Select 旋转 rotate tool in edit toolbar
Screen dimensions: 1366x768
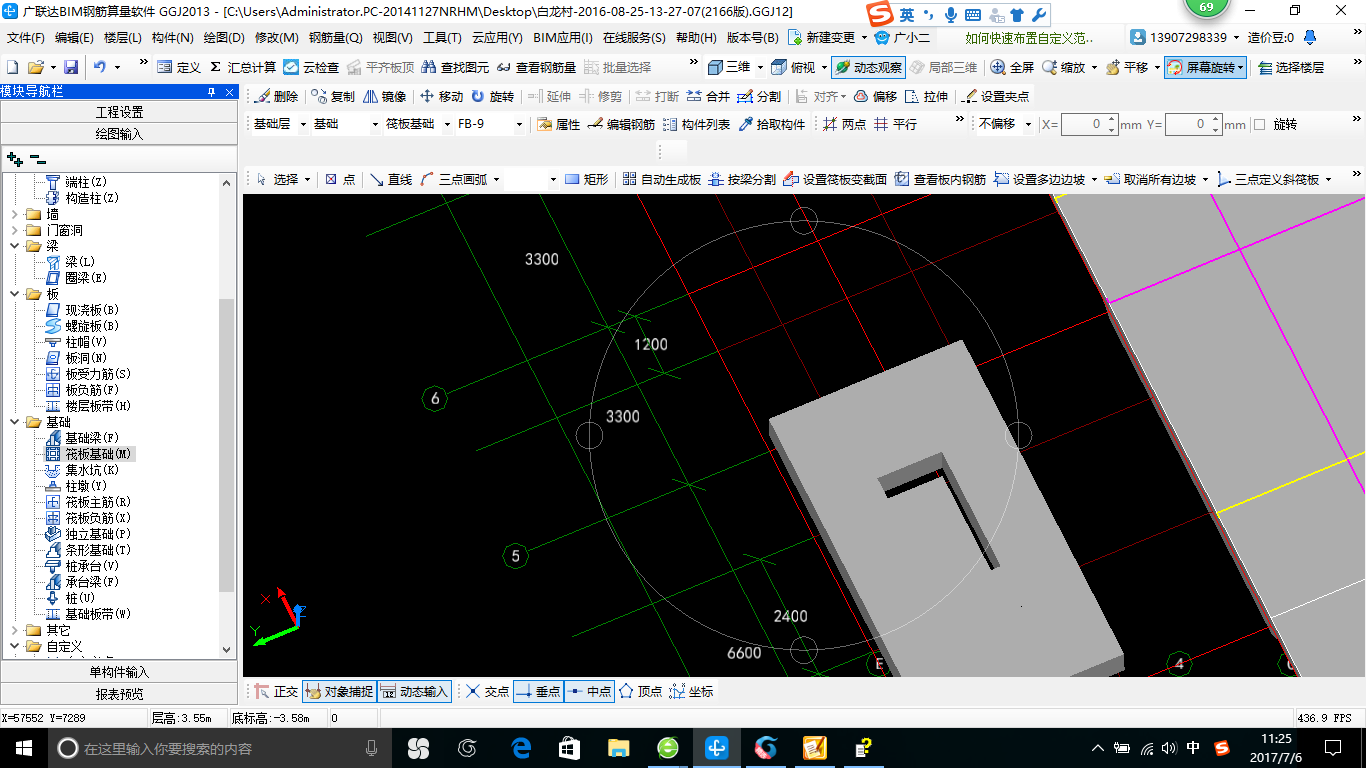(x=492, y=96)
